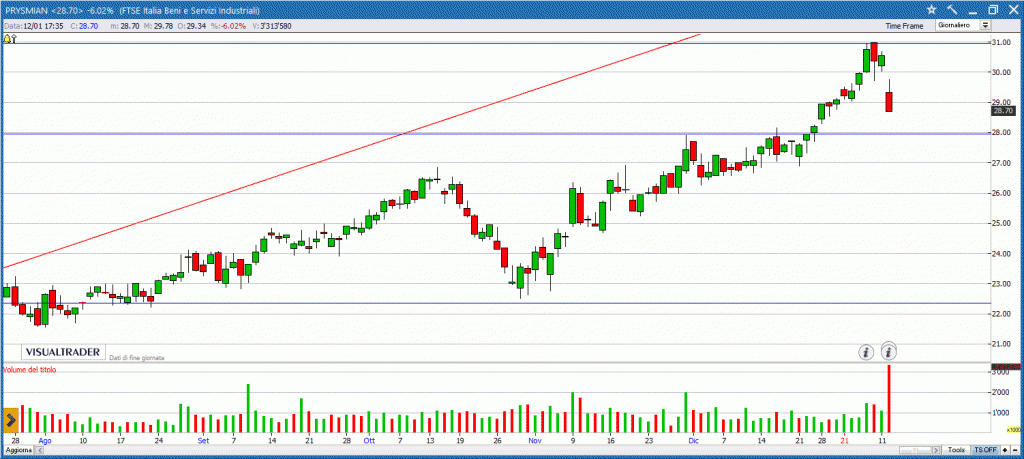Open the hammer tools icon in title bar
1024x459 pixels.
pos(952,10)
